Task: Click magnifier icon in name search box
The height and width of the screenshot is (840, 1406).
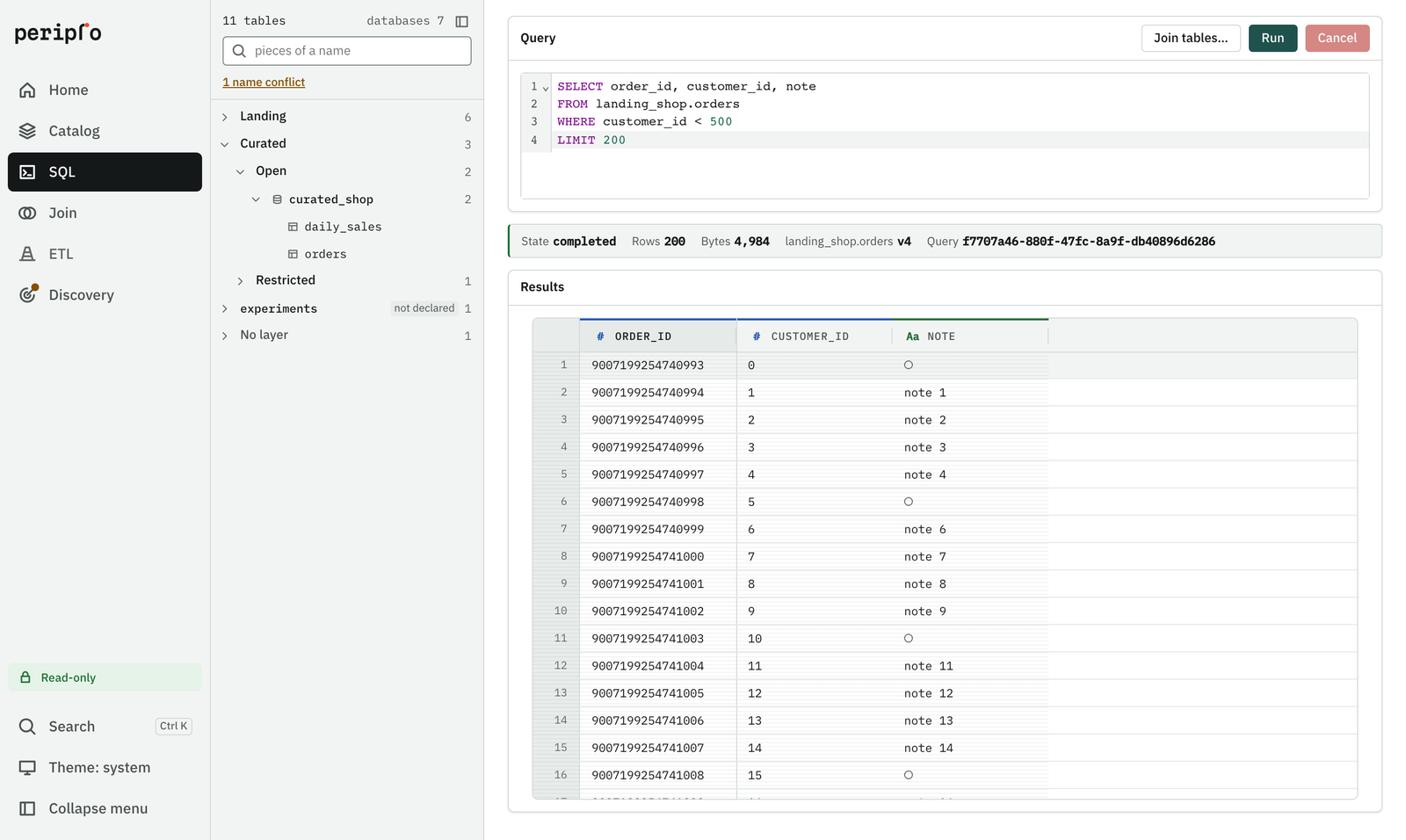Action: pos(239,51)
